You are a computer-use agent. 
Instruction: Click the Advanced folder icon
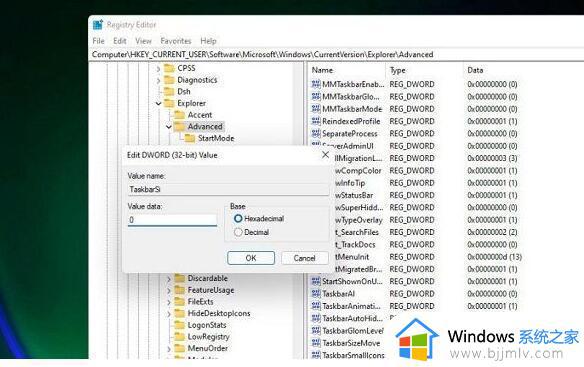pyautogui.click(x=180, y=127)
